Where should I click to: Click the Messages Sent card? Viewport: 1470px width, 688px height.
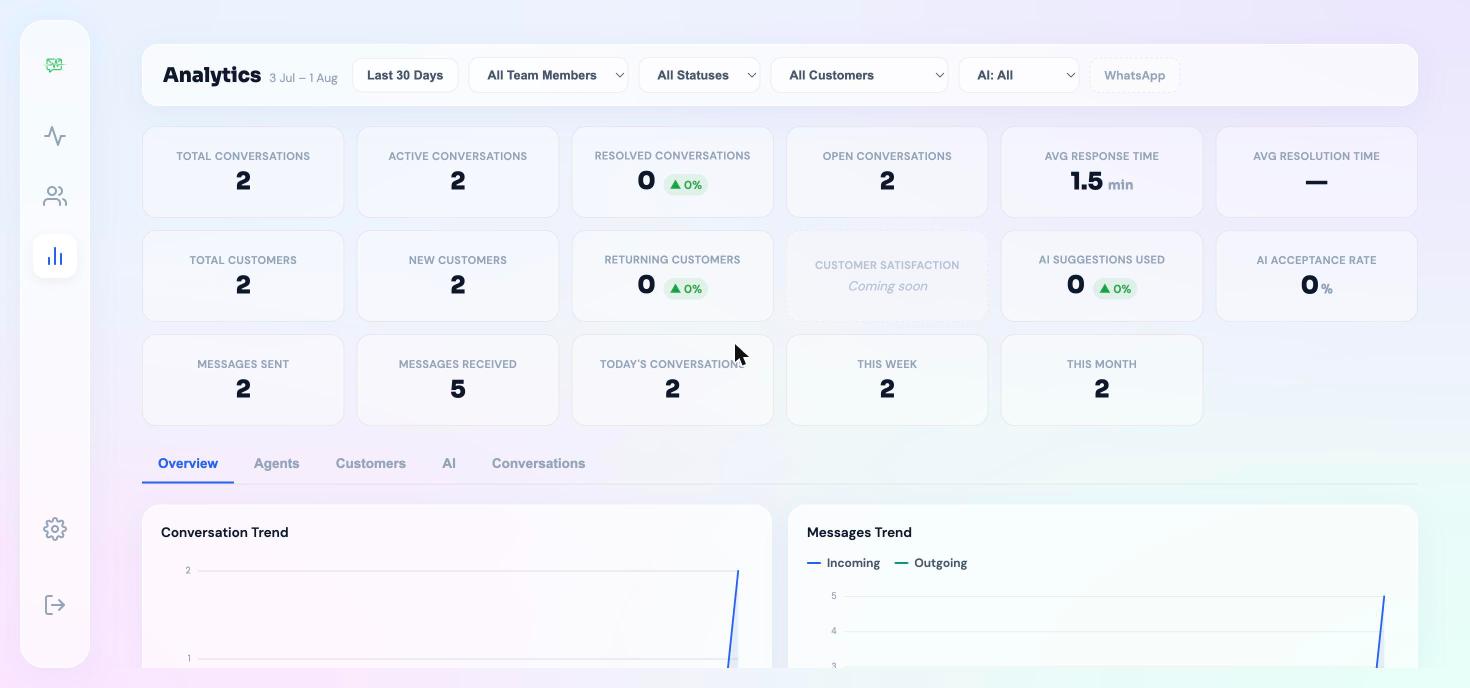[243, 380]
